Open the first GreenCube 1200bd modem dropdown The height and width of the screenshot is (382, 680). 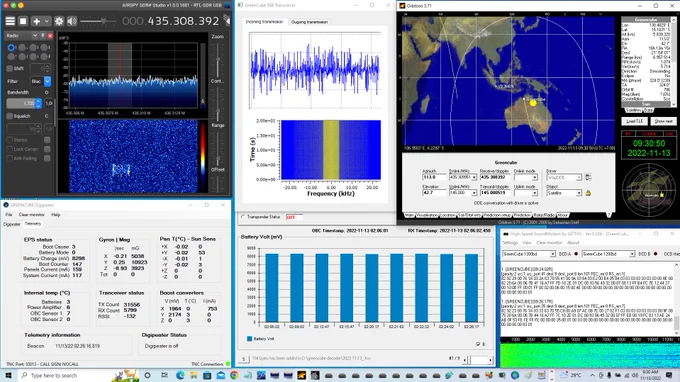529,254
